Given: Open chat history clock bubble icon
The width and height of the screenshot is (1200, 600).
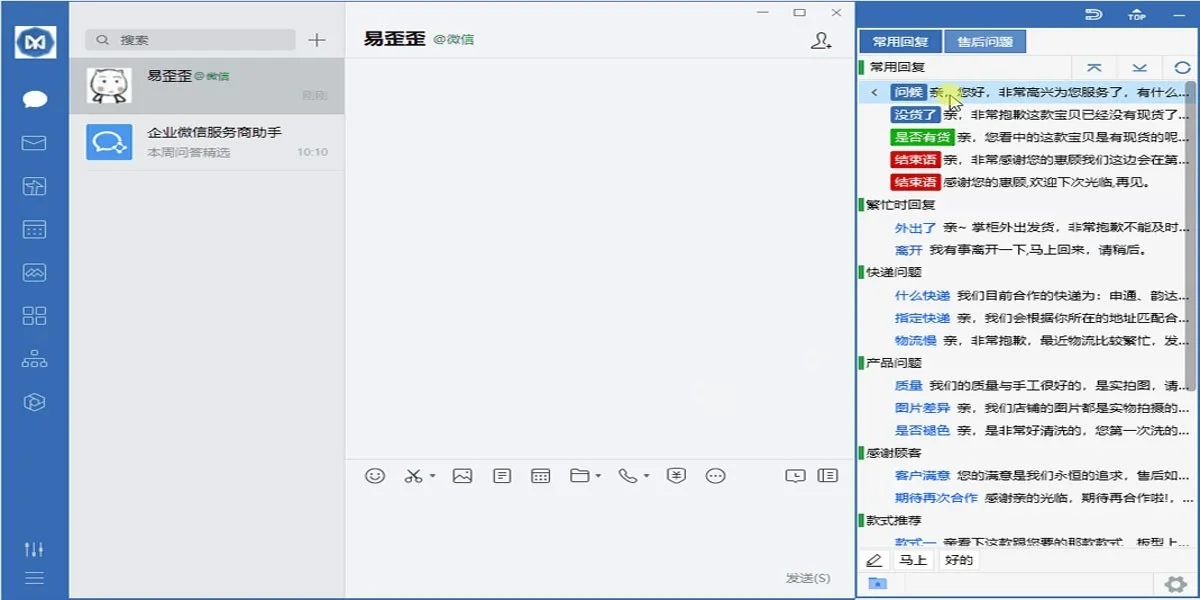Looking at the screenshot, I should pyautogui.click(x=795, y=476).
